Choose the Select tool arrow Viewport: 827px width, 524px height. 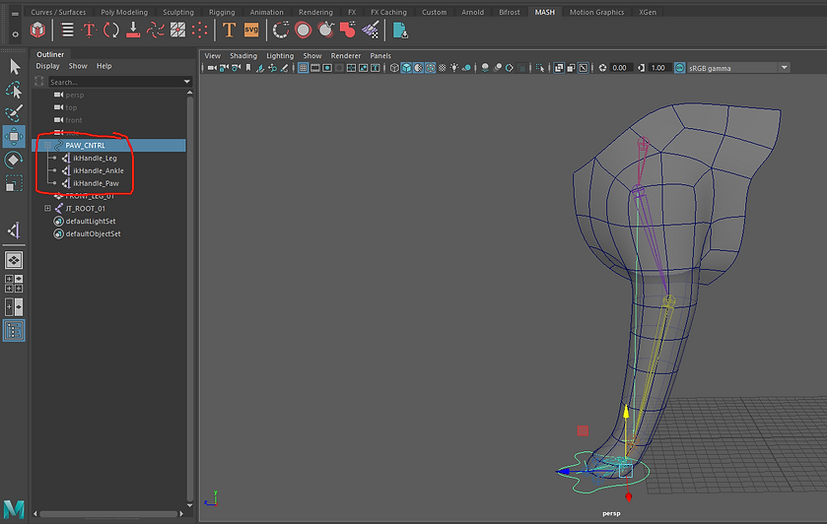(14, 66)
